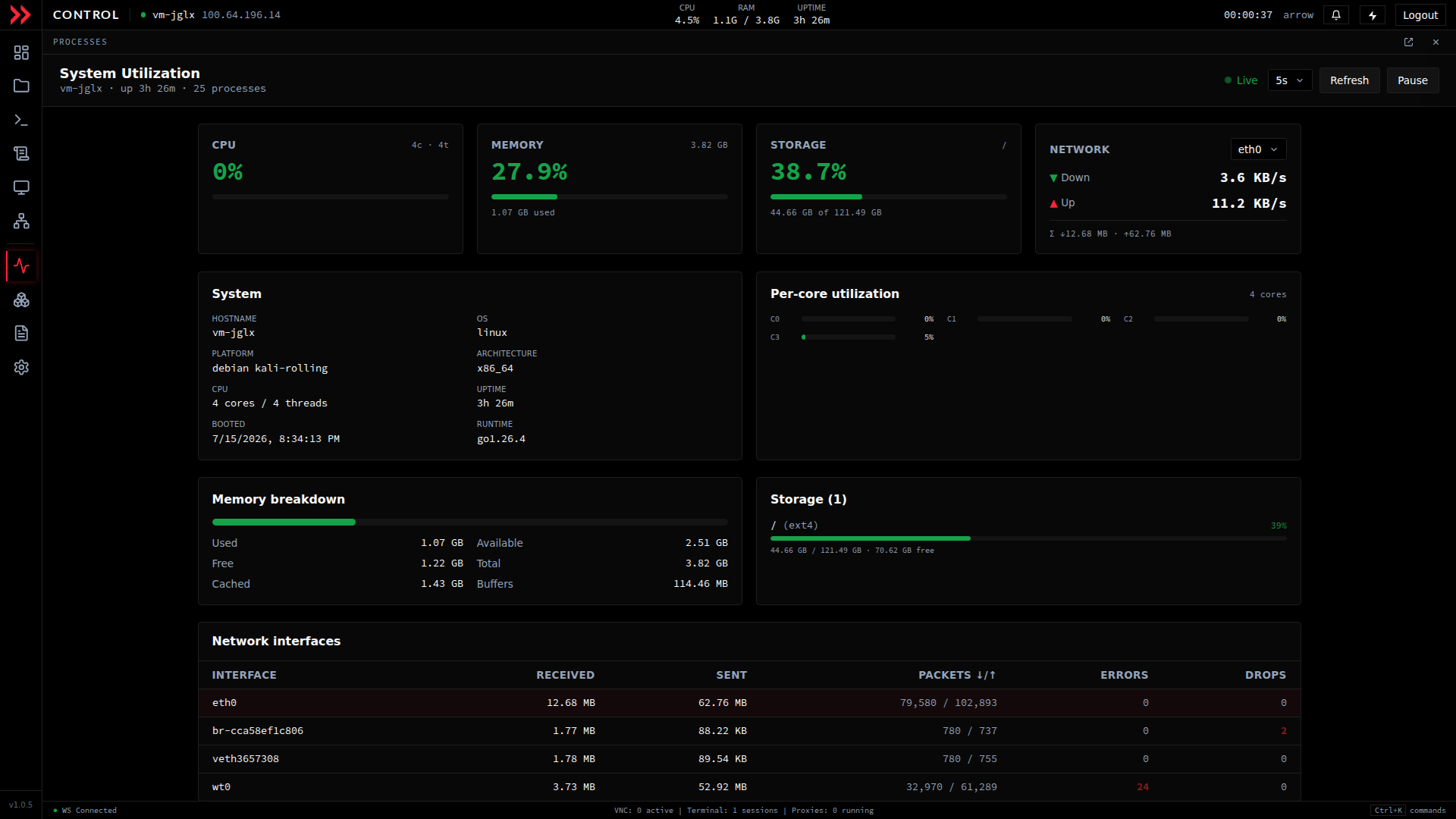Select the eth0 row in Network interfaces
Image resolution: width=1456 pixels, height=819 pixels.
click(x=749, y=703)
